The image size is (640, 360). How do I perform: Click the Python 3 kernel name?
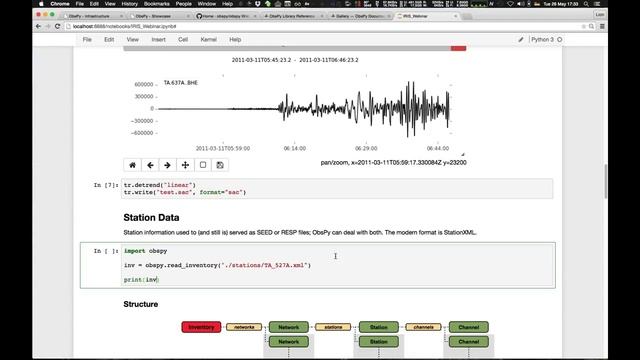(542, 40)
